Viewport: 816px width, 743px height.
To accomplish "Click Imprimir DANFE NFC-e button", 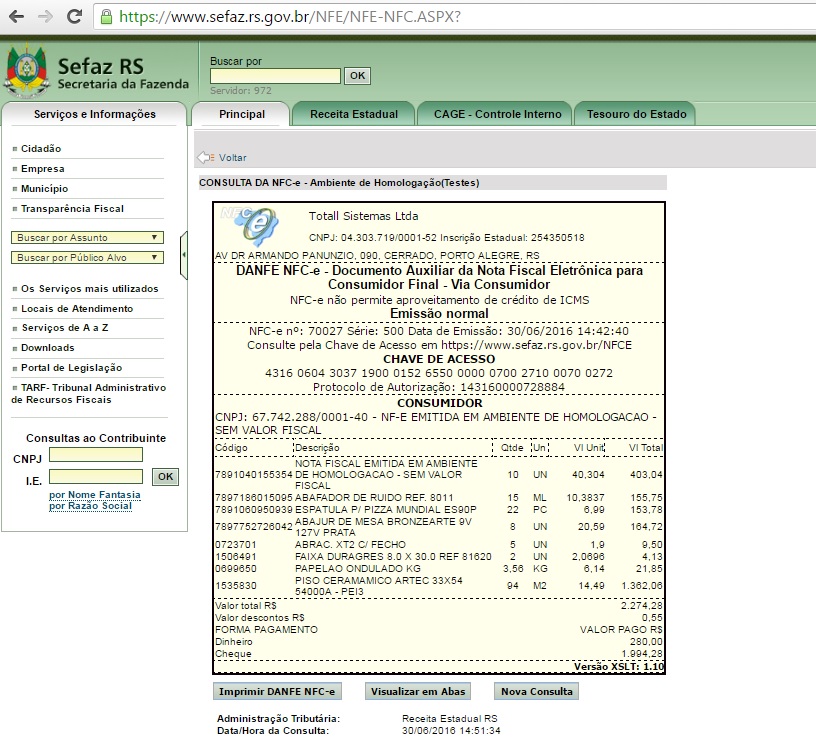I will point(277,691).
